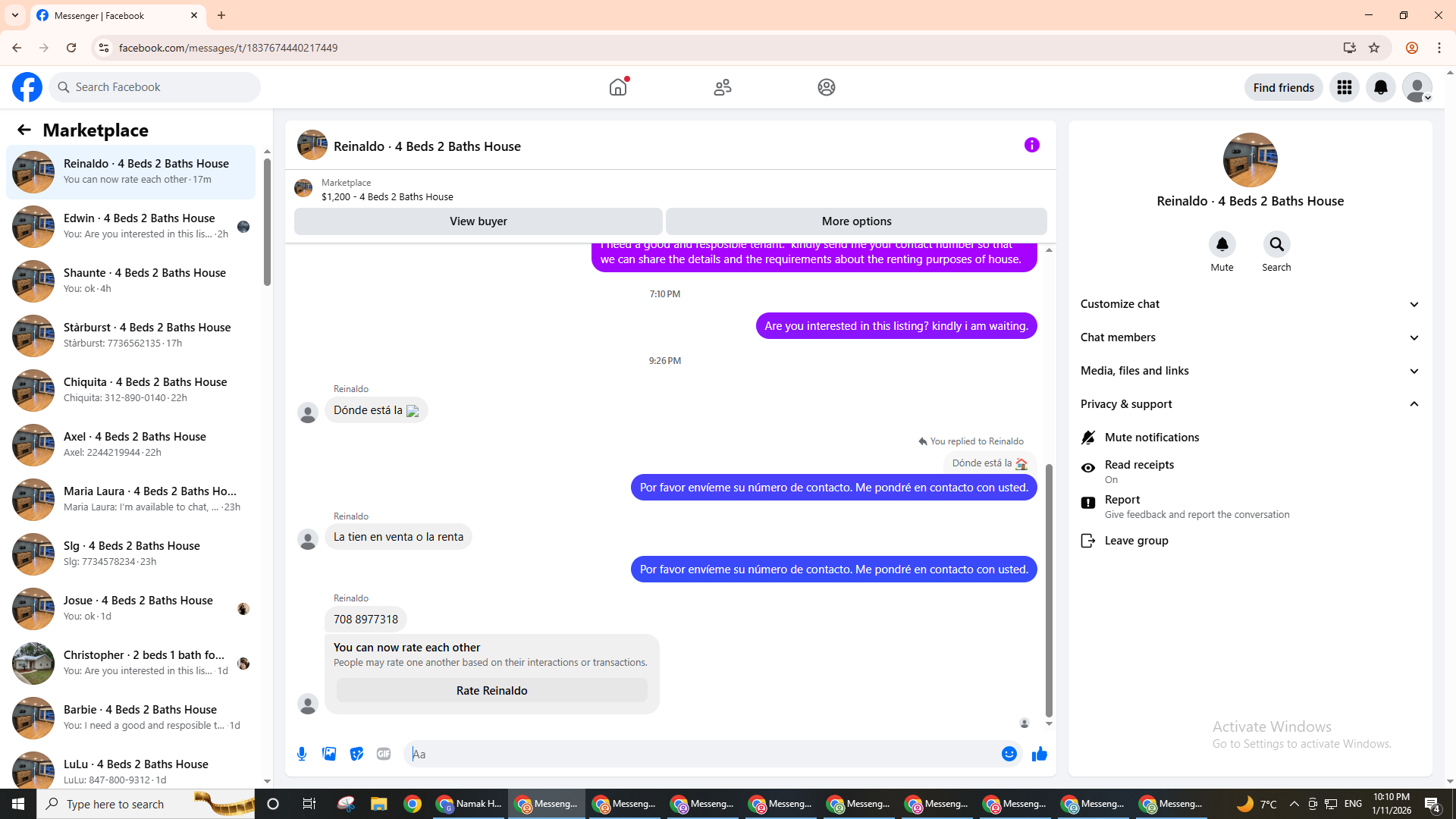Click the chat messages scrollbar
This screenshot has width=1456, height=819.
(x=1049, y=591)
